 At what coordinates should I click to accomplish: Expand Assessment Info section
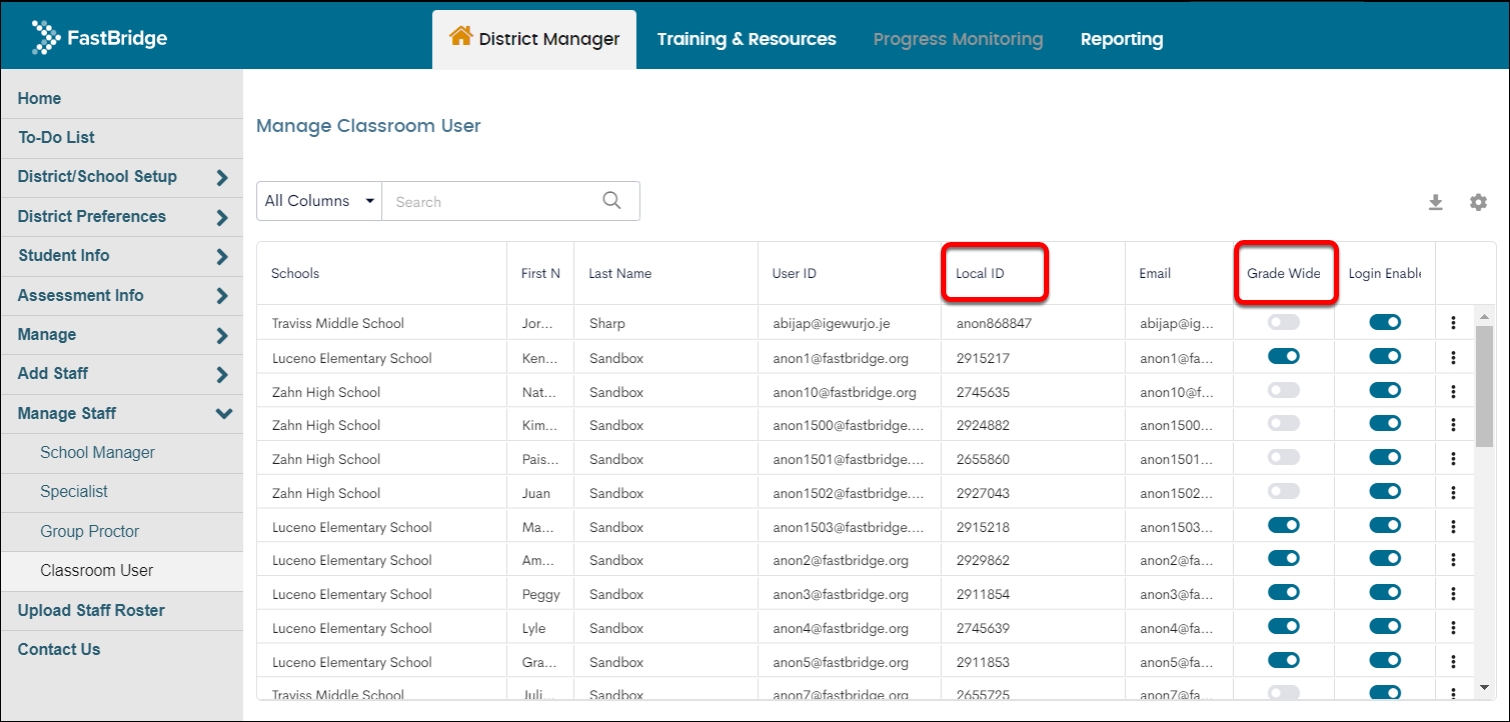tap(121, 296)
